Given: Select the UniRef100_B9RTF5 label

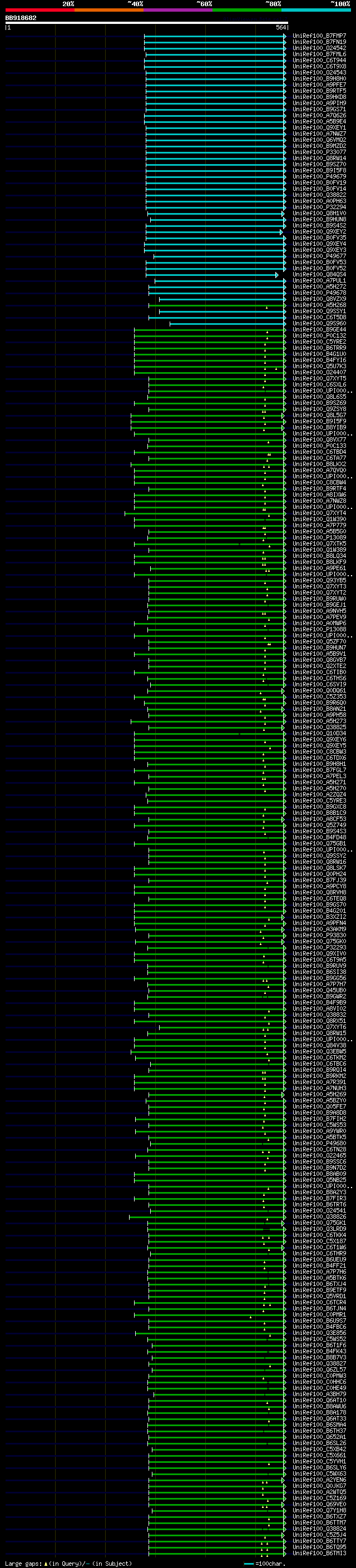Looking at the screenshot, I should (x=319, y=91).
